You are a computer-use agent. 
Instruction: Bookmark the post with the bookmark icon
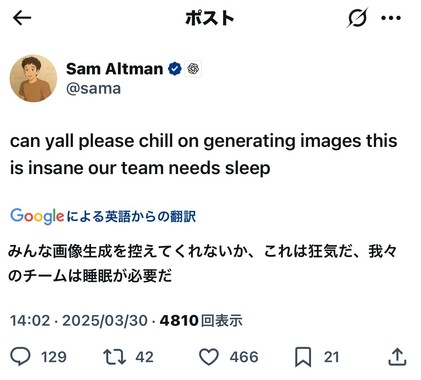[x=303, y=357]
